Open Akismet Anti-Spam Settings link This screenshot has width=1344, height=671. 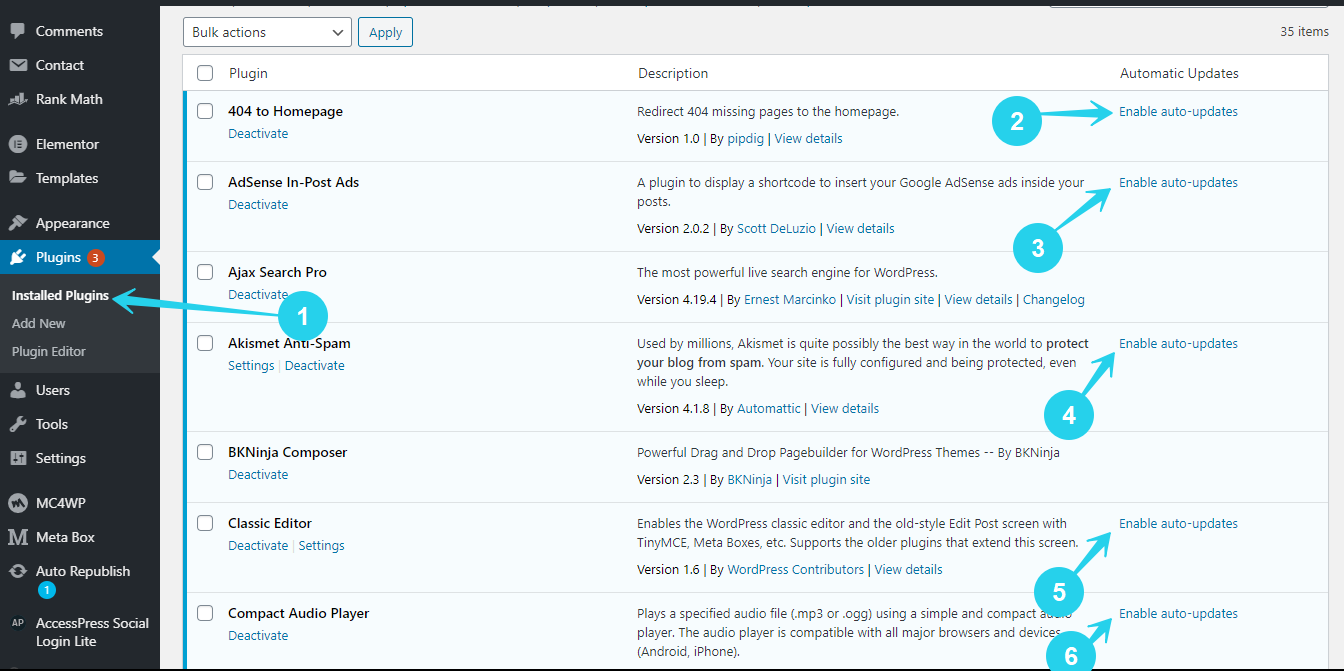(x=251, y=365)
